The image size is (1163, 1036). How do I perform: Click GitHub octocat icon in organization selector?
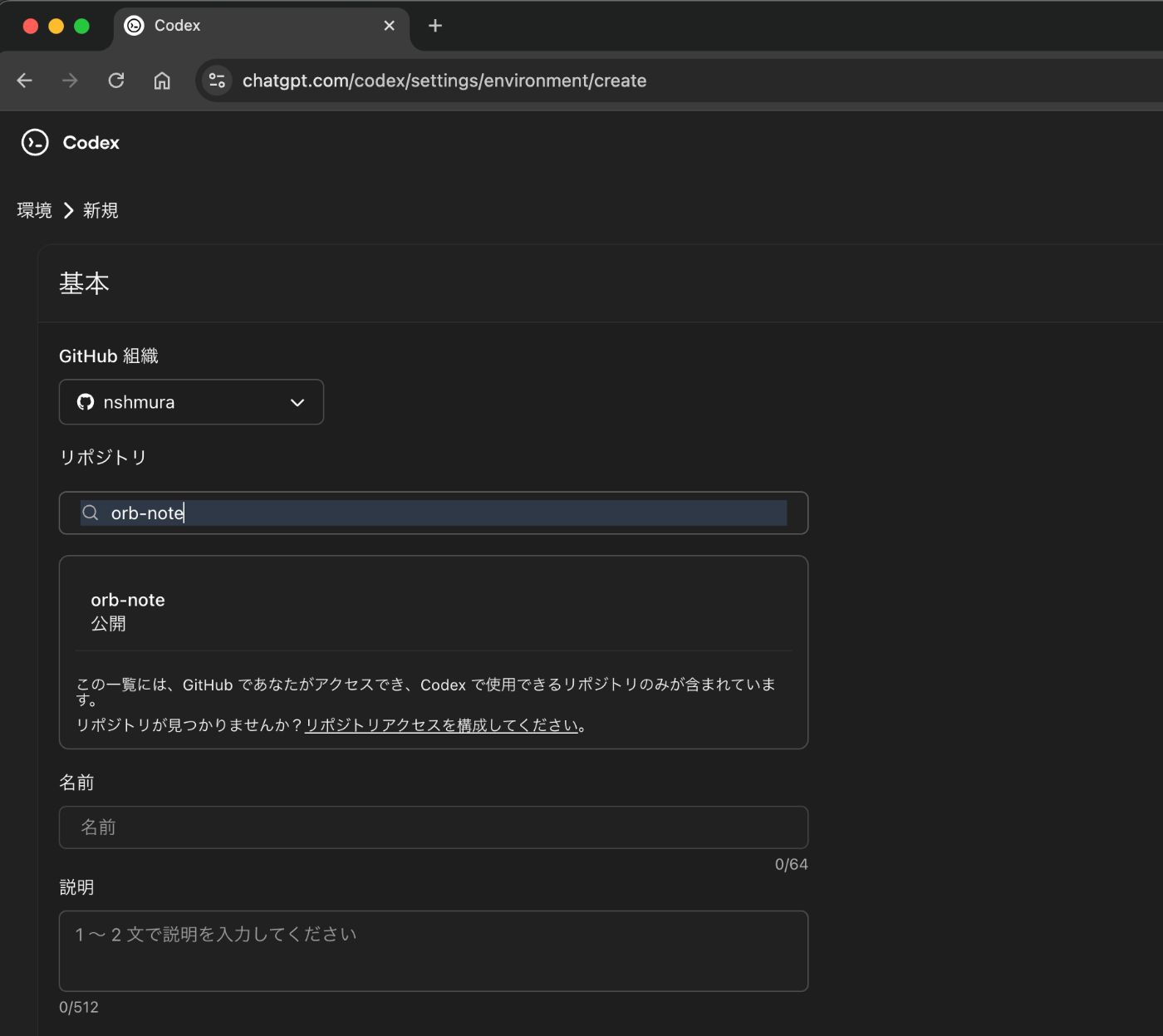86,402
